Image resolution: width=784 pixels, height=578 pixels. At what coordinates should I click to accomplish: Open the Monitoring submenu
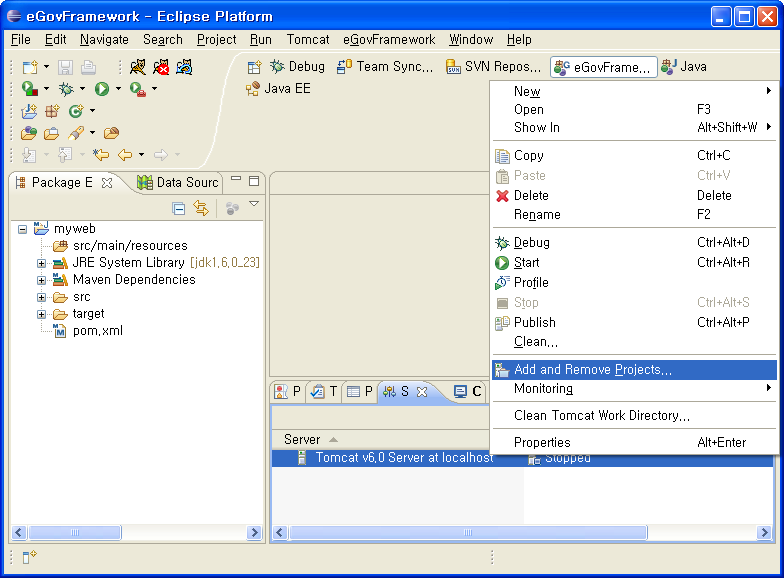click(x=634, y=388)
